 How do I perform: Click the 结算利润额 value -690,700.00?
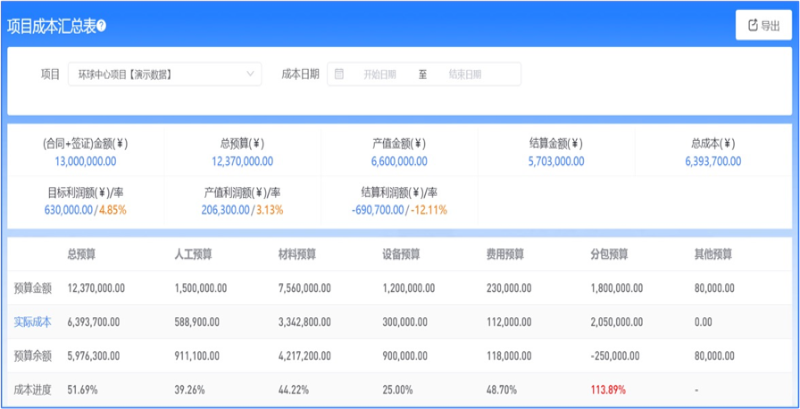379,210
